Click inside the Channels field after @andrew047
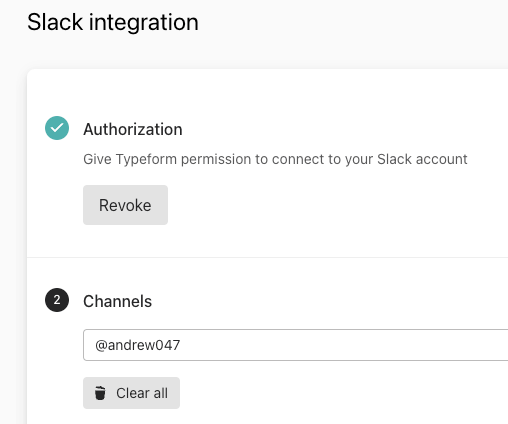Screen dimensions: 508x424 click(333, 345)
